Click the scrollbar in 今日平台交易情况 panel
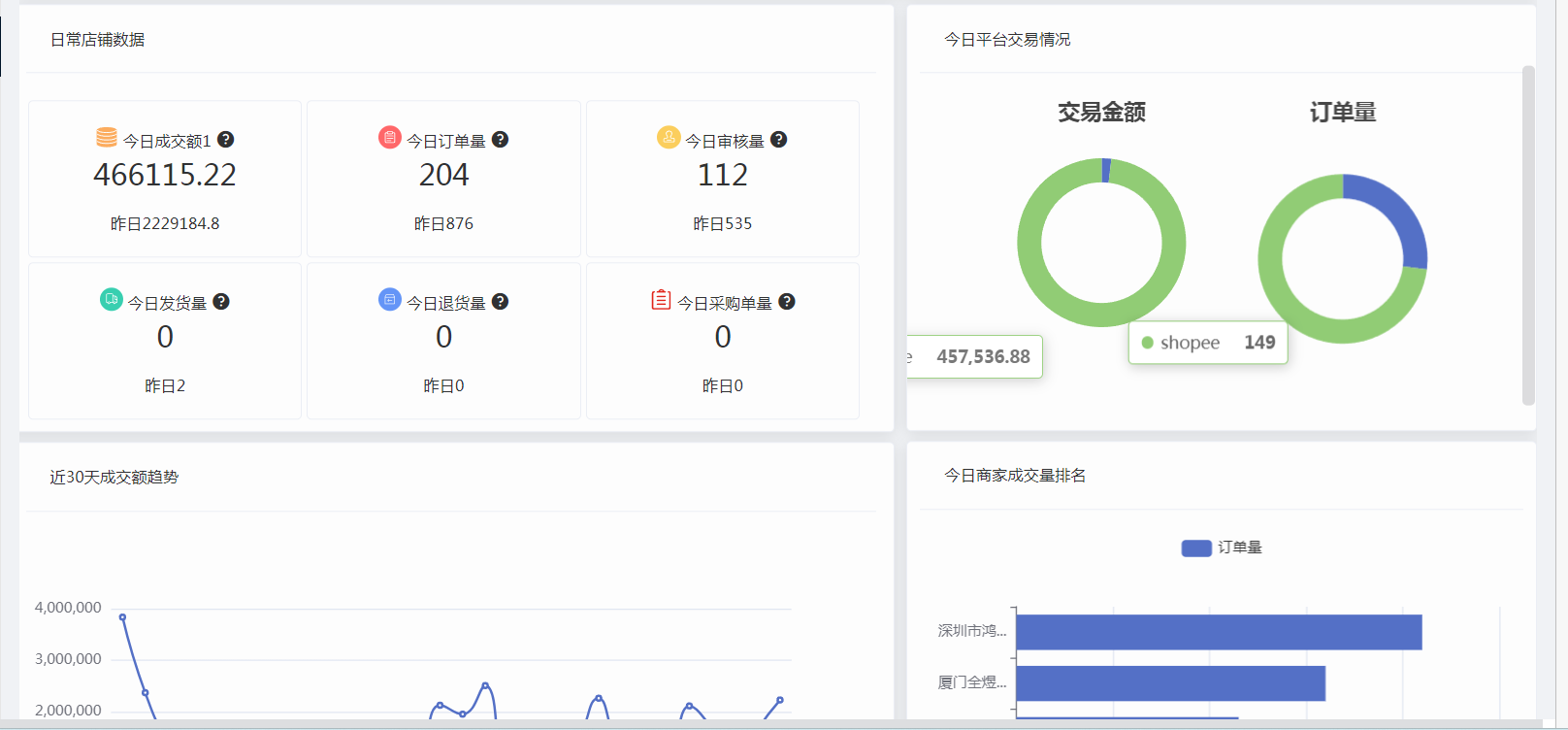 [1528, 235]
